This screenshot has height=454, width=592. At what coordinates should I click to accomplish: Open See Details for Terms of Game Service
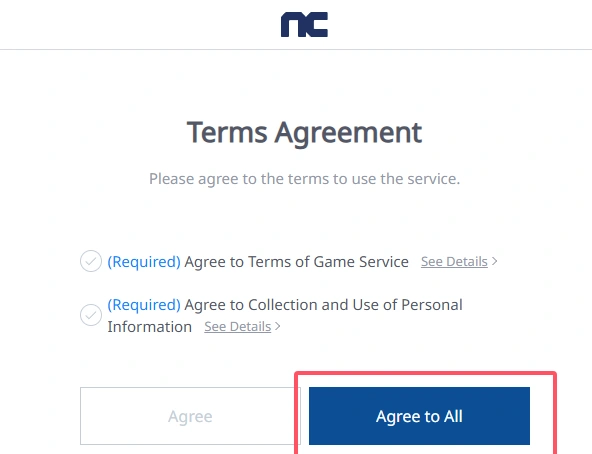click(454, 261)
